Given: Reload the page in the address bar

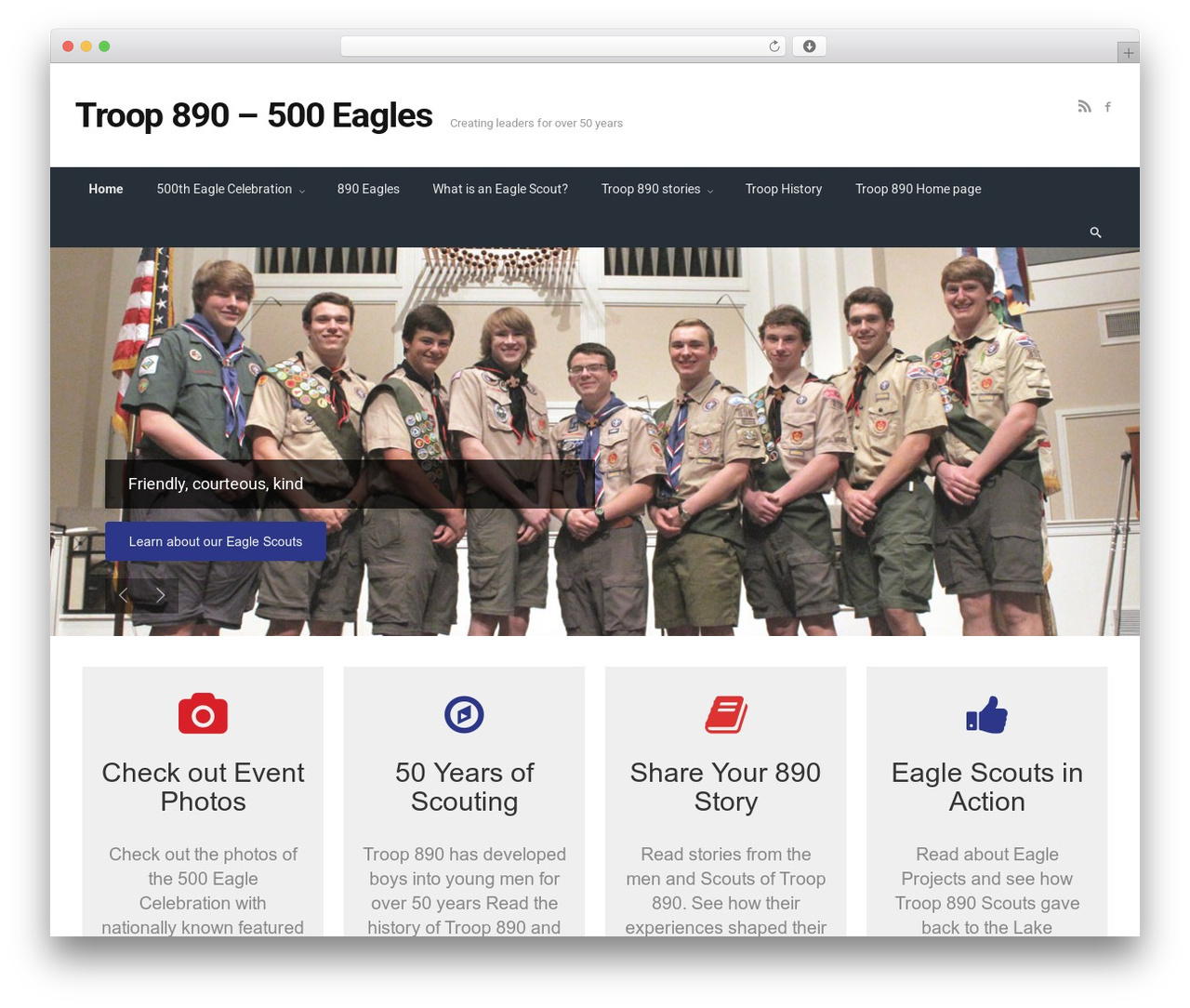Looking at the screenshot, I should (773, 46).
